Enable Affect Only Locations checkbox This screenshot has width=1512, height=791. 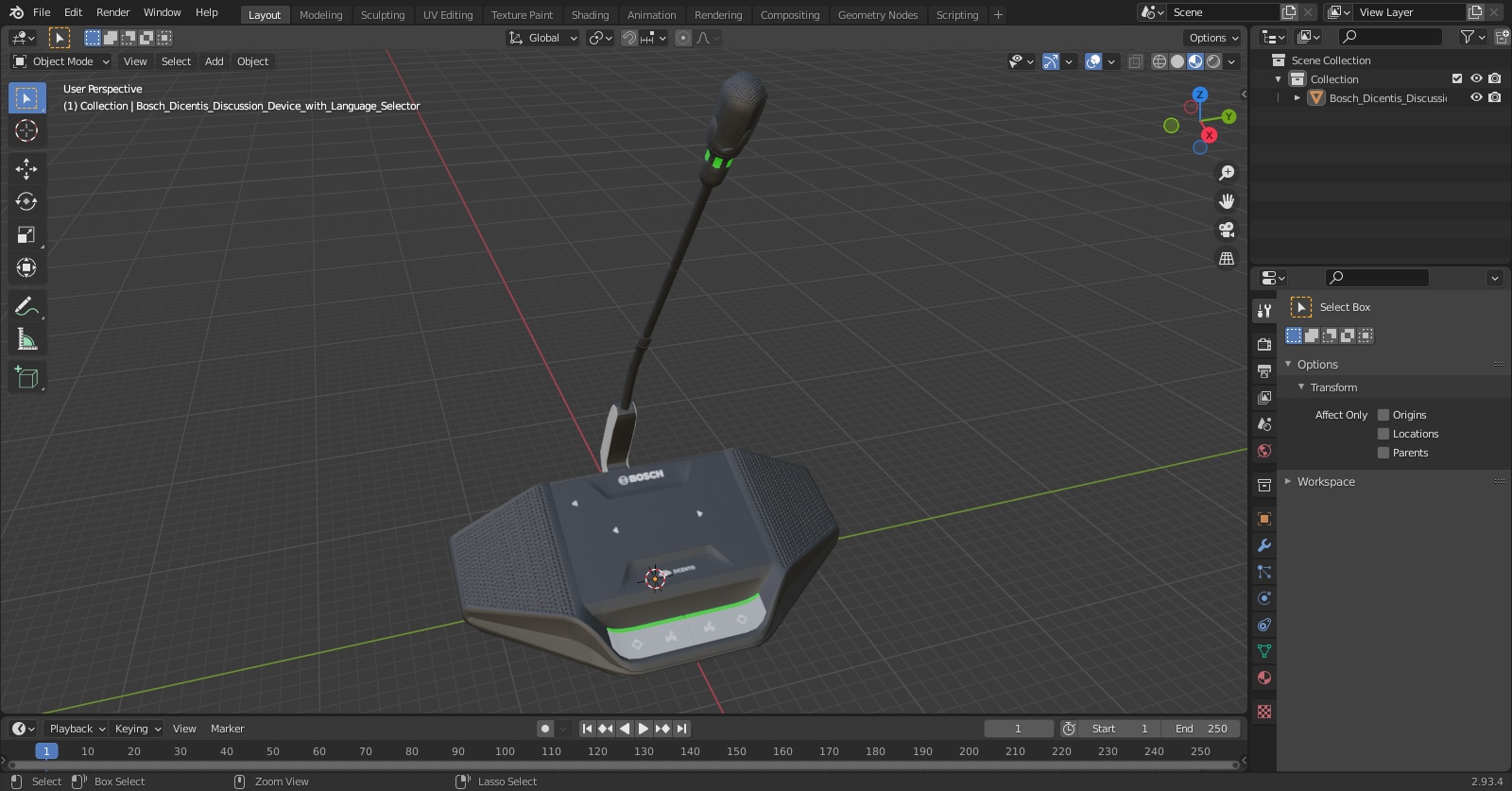coord(1383,434)
